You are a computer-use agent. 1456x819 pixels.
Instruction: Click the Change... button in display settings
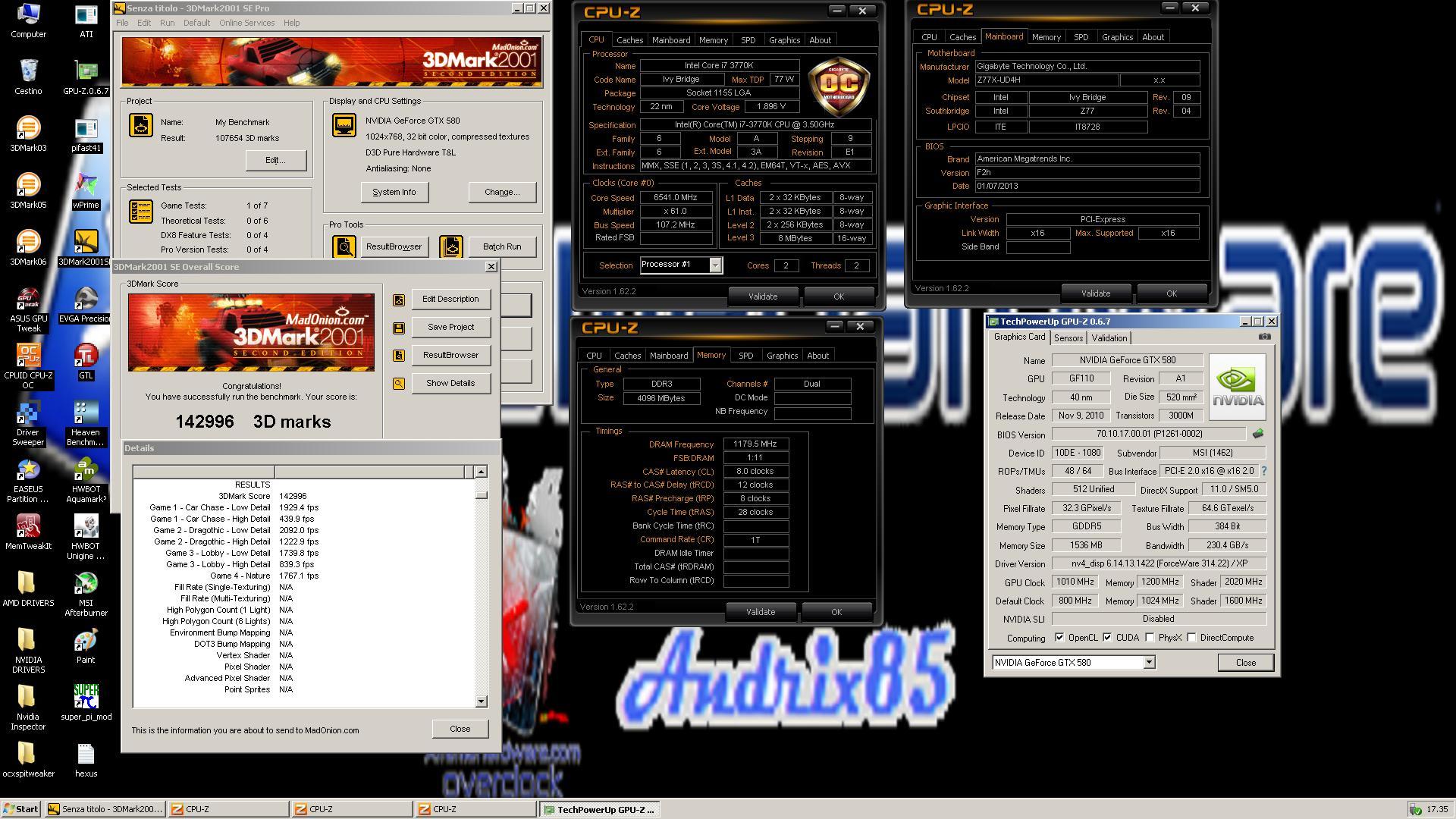(502, 193)
